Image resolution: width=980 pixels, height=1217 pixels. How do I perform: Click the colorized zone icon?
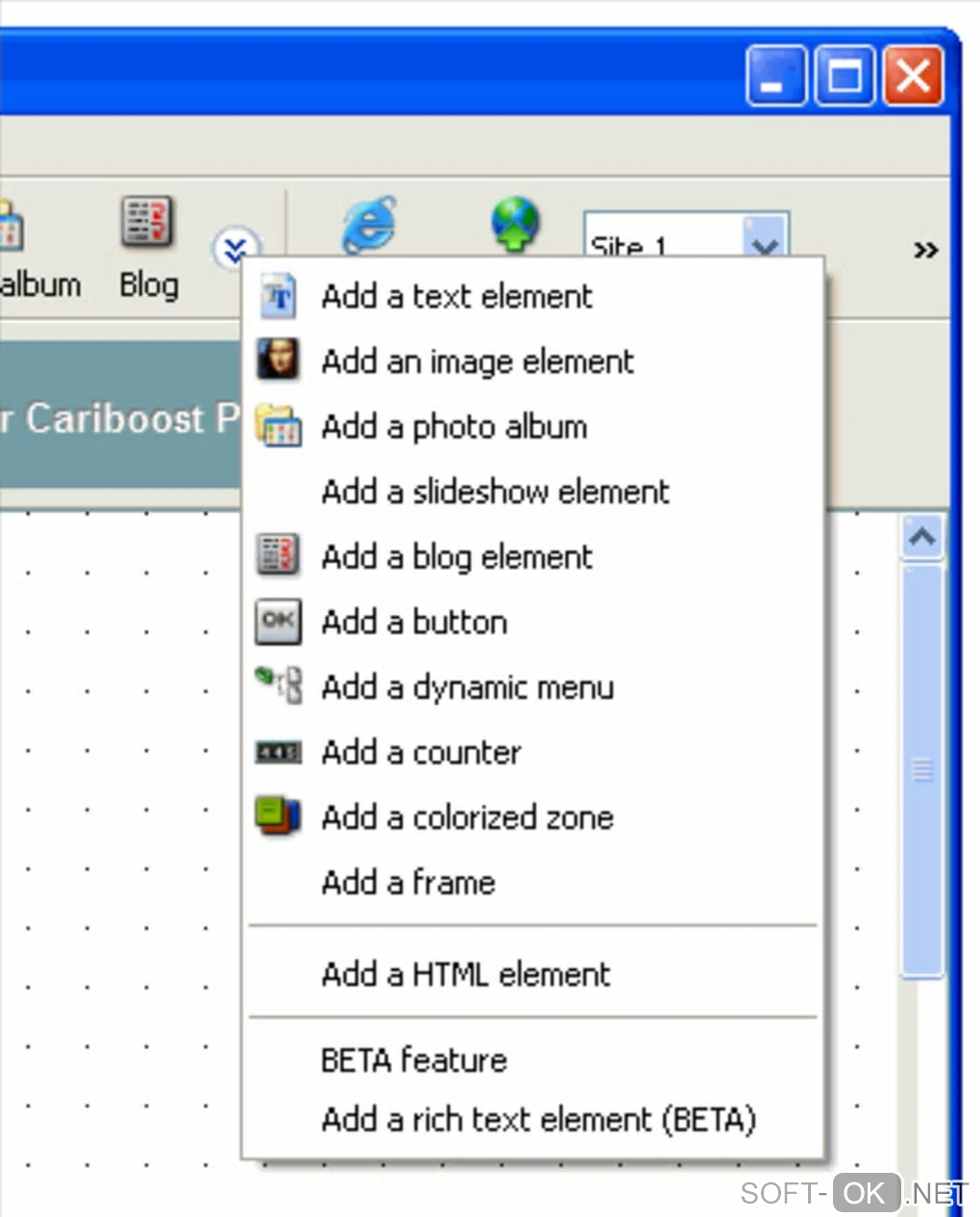click(x=279, y=815)
